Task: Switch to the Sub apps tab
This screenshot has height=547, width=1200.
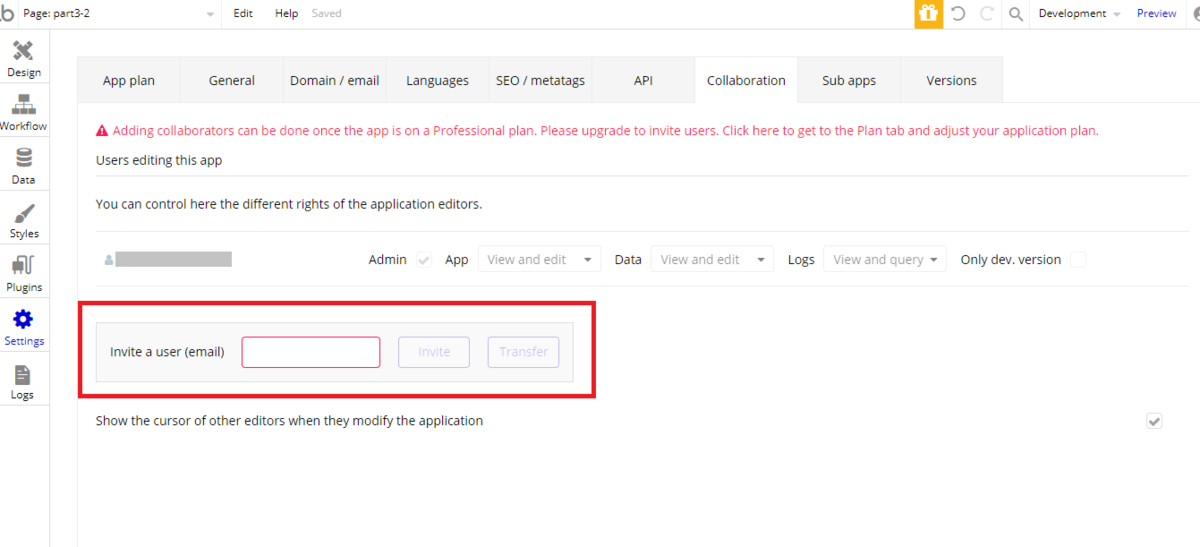Action: tap(849, 81)
